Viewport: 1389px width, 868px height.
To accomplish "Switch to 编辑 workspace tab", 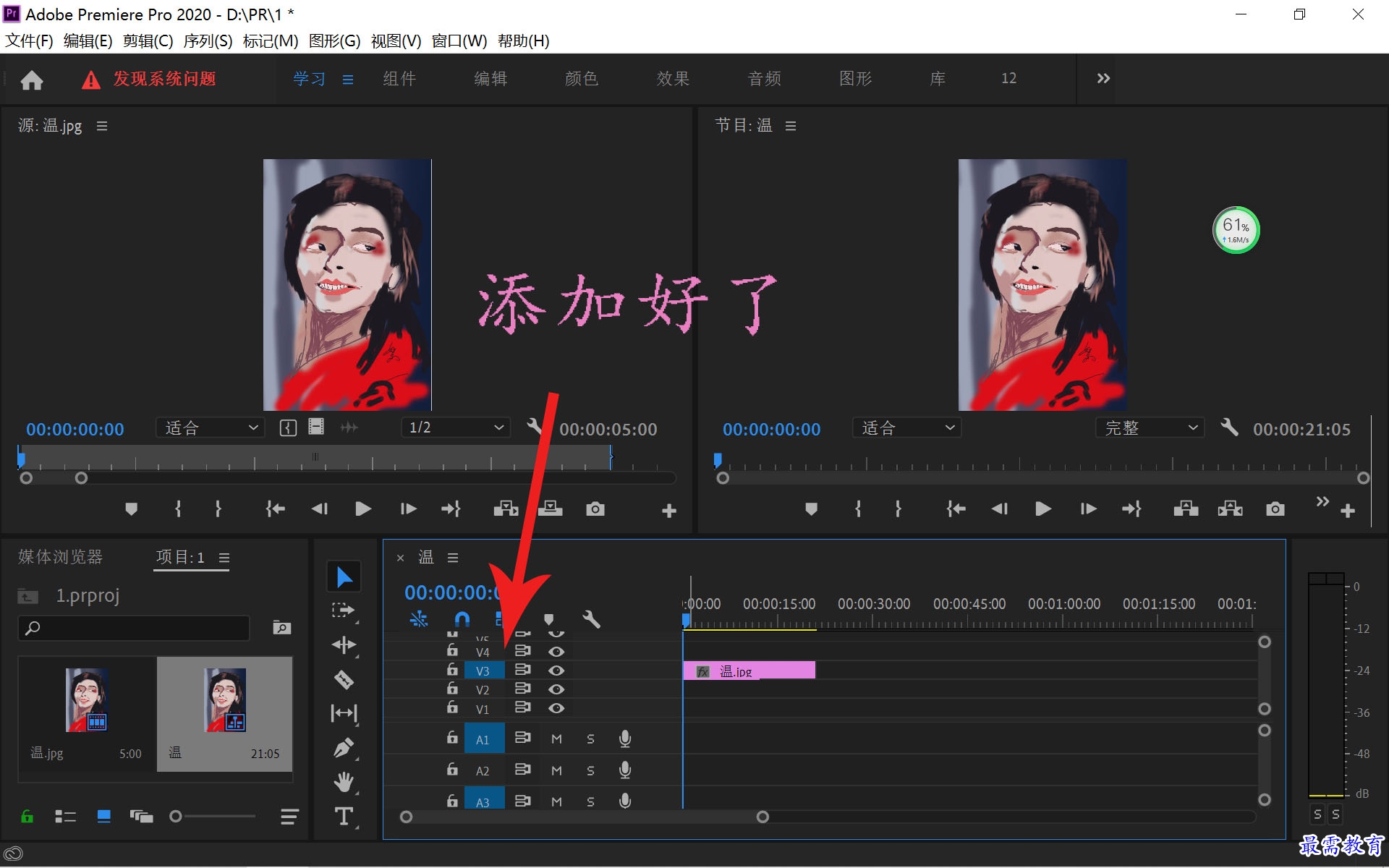I will 490,78.
